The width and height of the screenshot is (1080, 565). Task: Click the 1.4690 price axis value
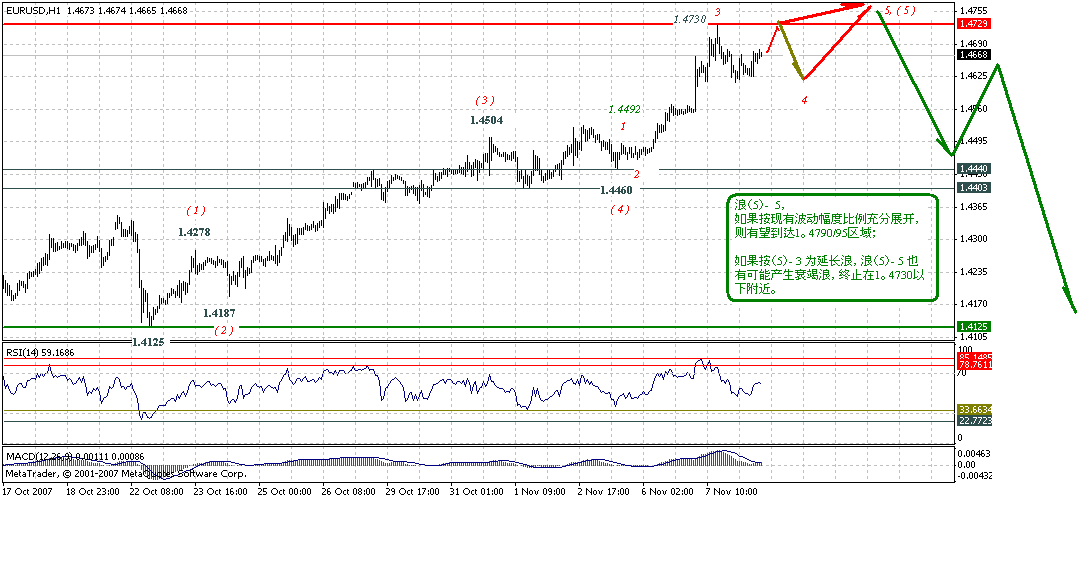pyautogui.click(x=974, y=43)
